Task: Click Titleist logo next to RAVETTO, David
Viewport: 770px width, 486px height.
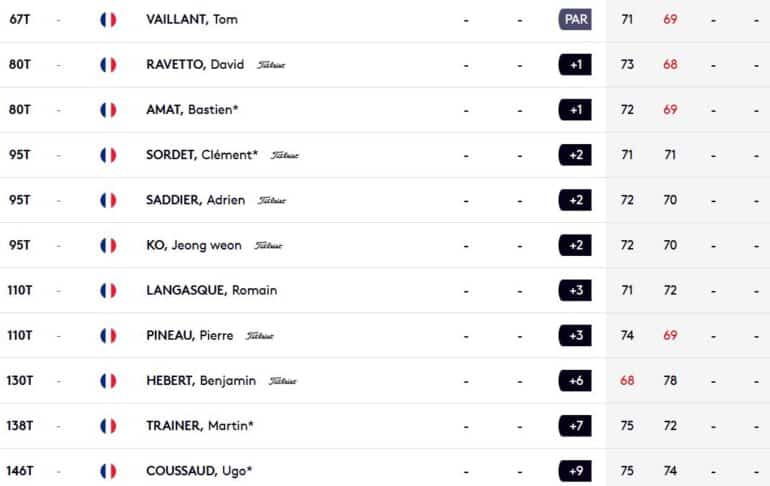Action: pyautogui.click(x=271, y=65)
